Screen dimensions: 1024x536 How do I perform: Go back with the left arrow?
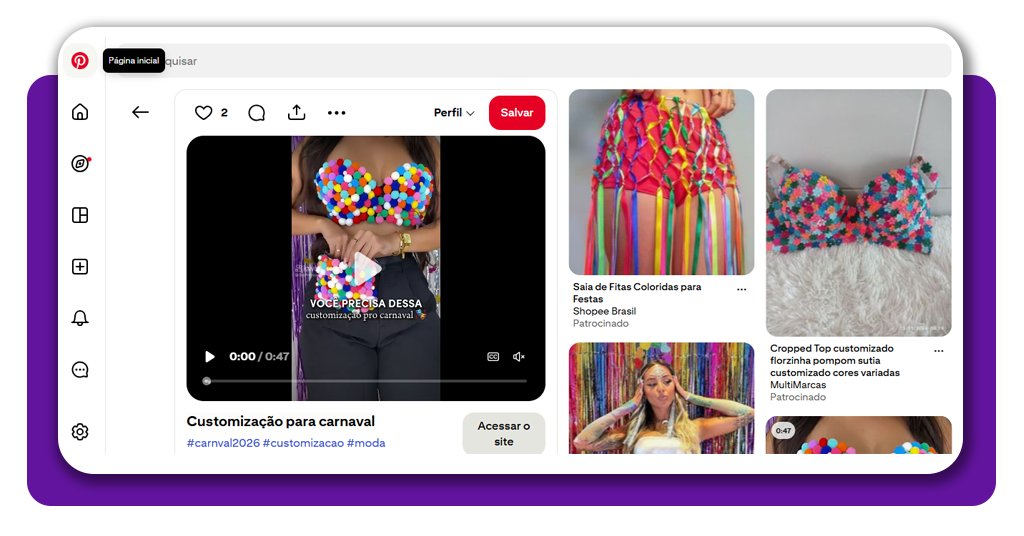[140, 112]
